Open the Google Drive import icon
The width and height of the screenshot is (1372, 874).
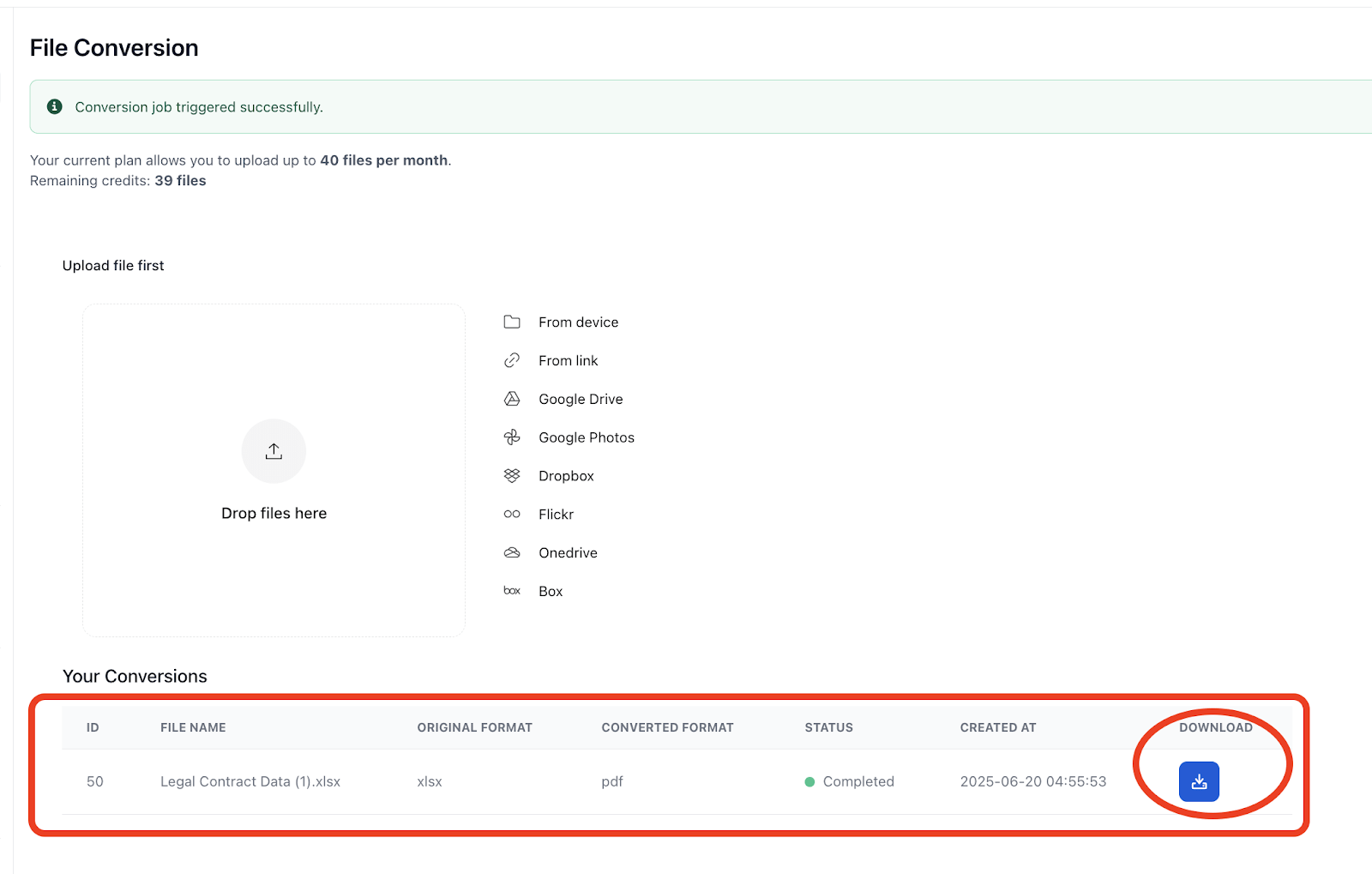point(512,399)
